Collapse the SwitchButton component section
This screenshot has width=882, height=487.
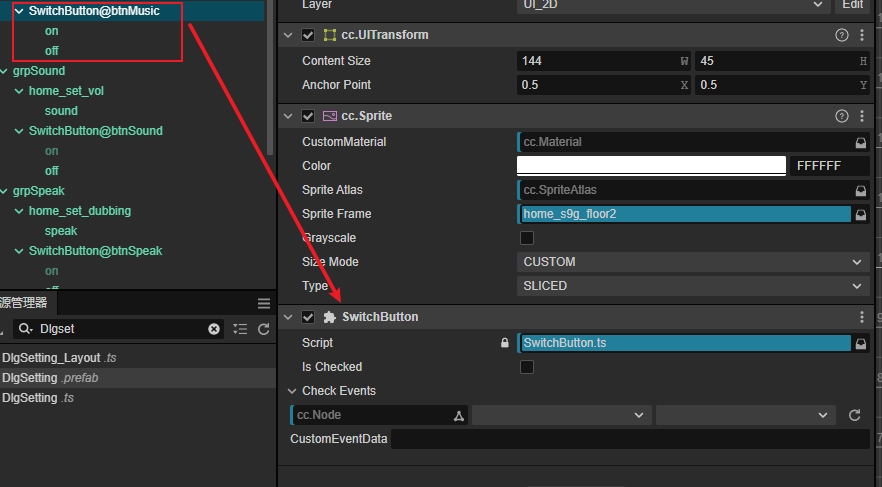[288, 318]
